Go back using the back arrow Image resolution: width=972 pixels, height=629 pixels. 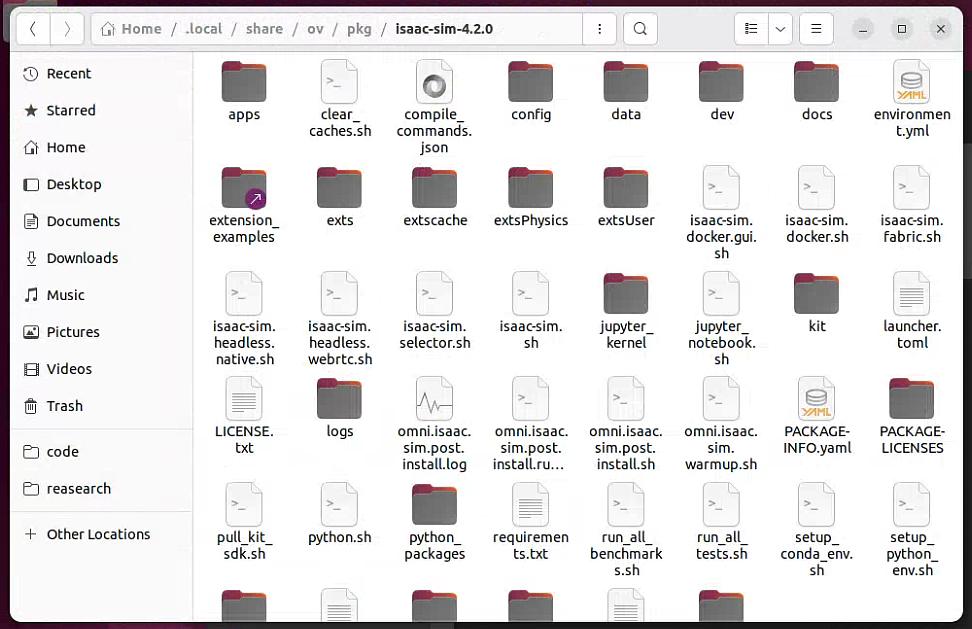click(33, 29)
